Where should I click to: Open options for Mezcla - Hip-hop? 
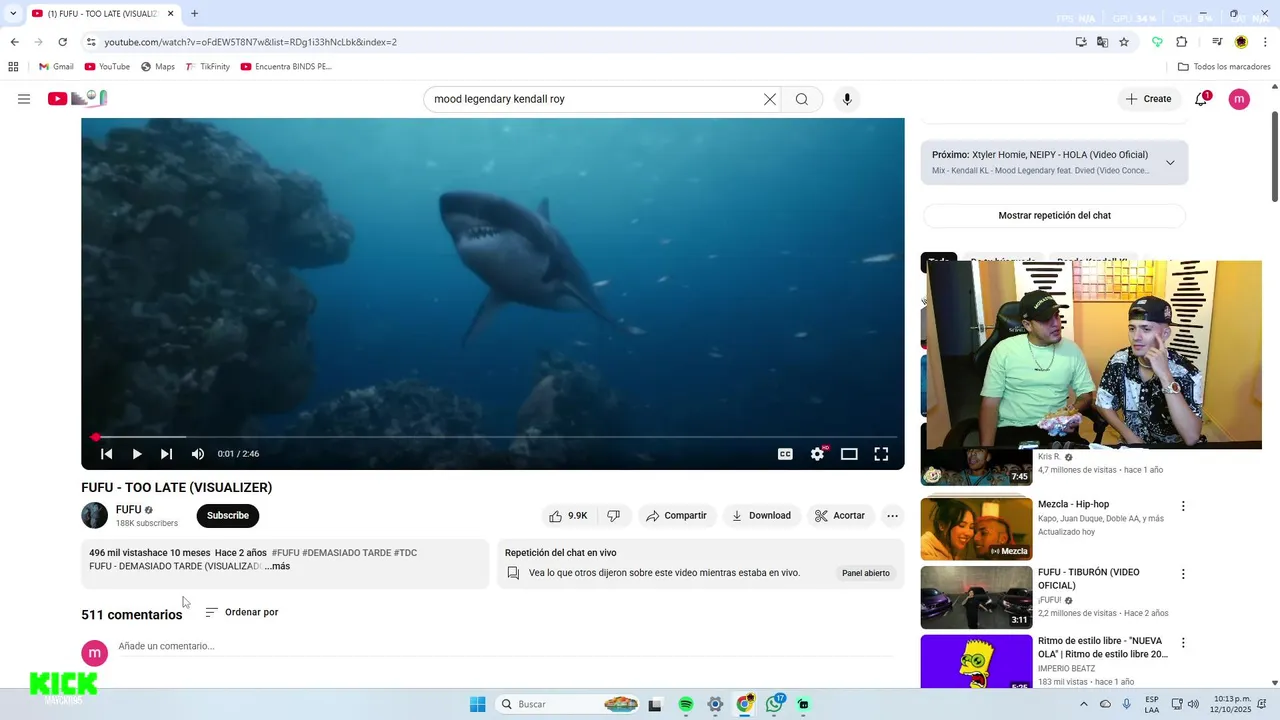[1183, 506]
